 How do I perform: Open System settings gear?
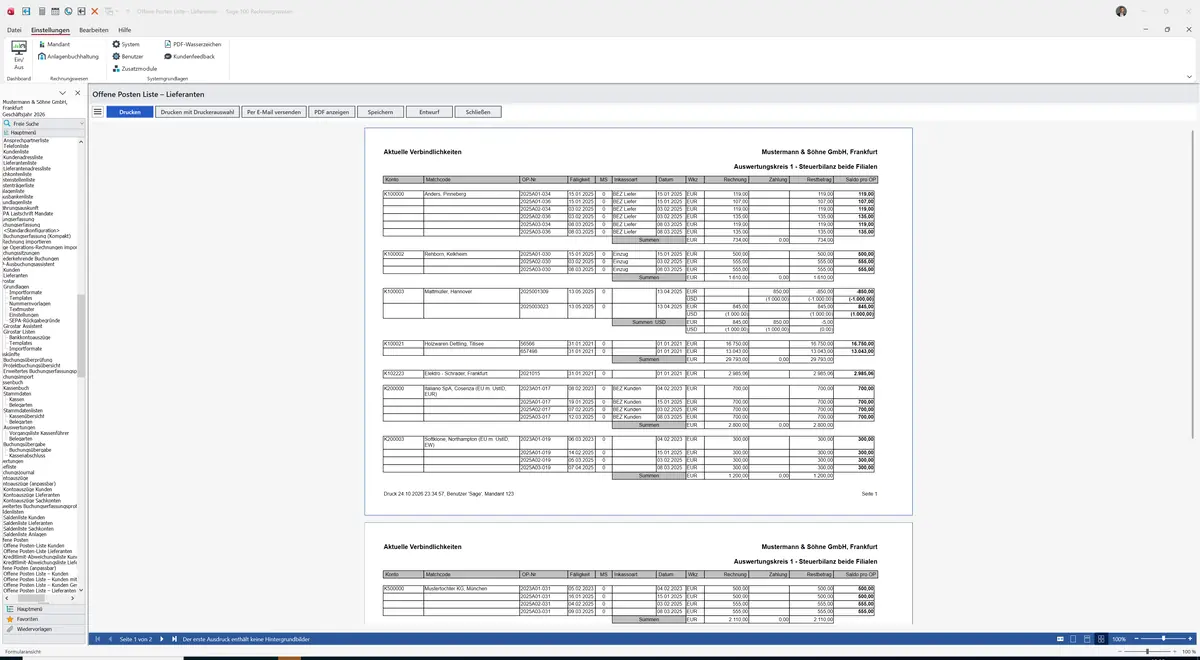(x=126, y=45)
